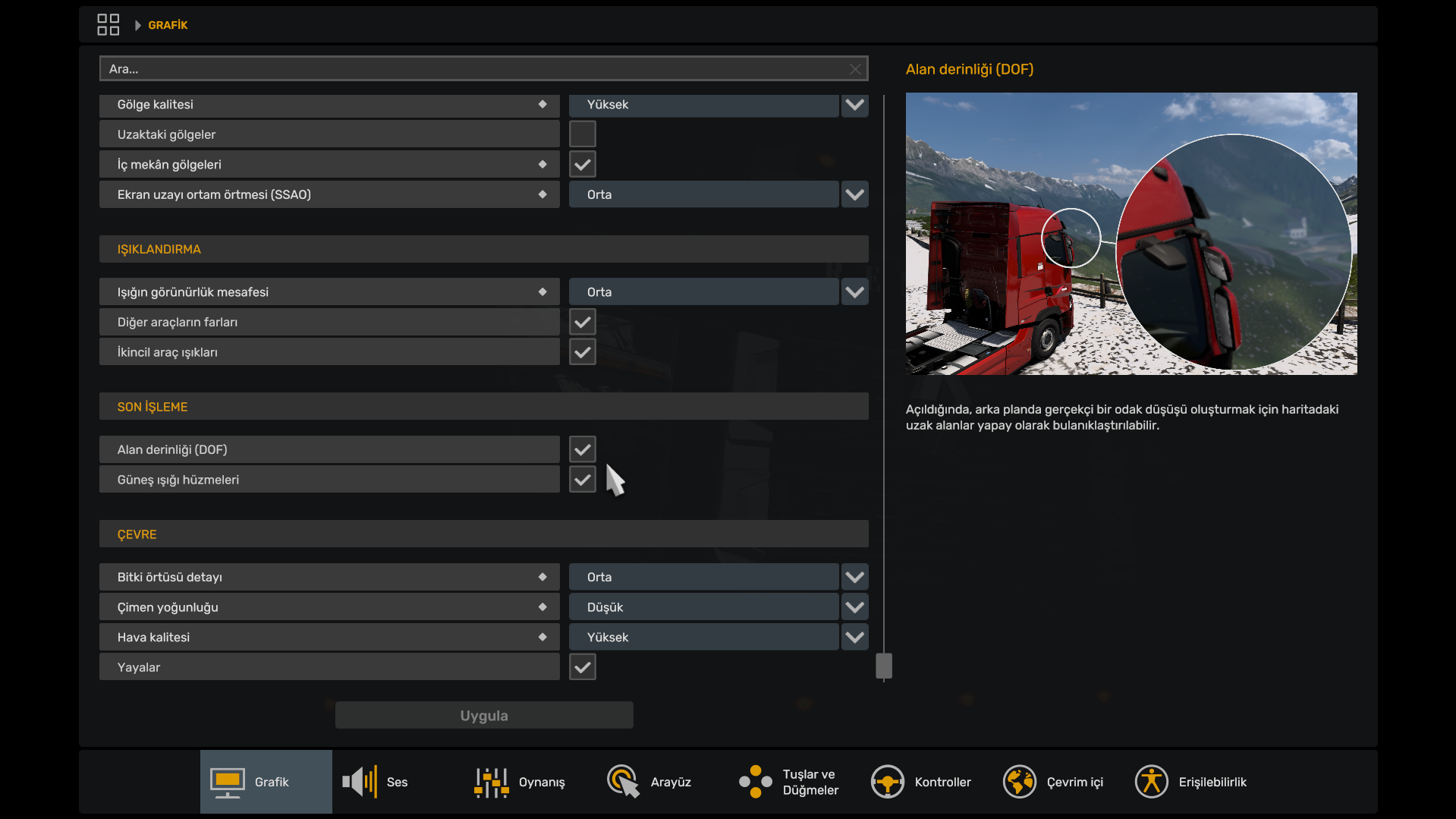Image resolution: width=1456 pixels, height=819 pixels.
Task: Click diamond marker on SSAO row
Action: pyautogui.click(x=542, y=194)
